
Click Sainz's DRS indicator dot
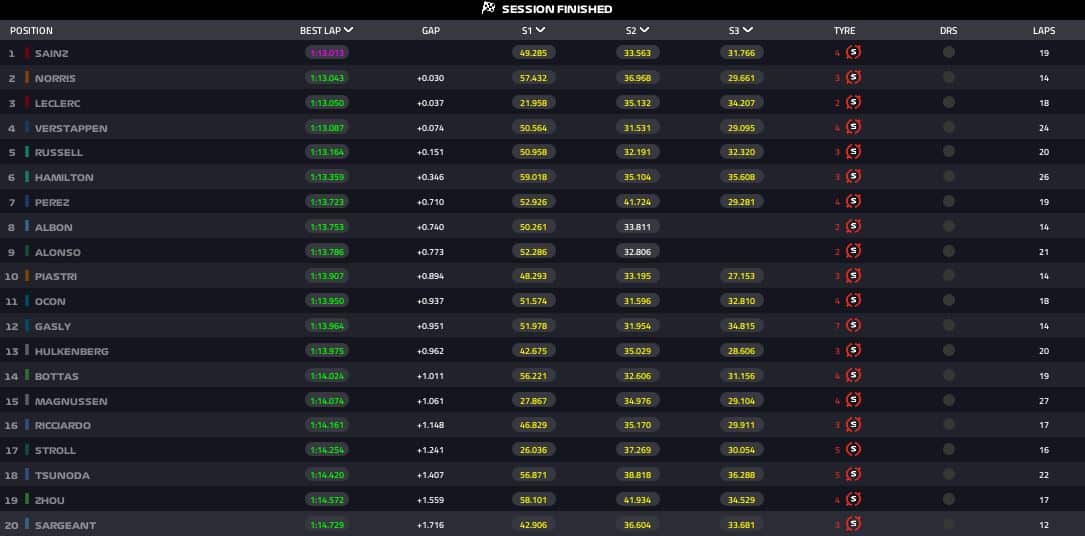[x=949, y=53]
